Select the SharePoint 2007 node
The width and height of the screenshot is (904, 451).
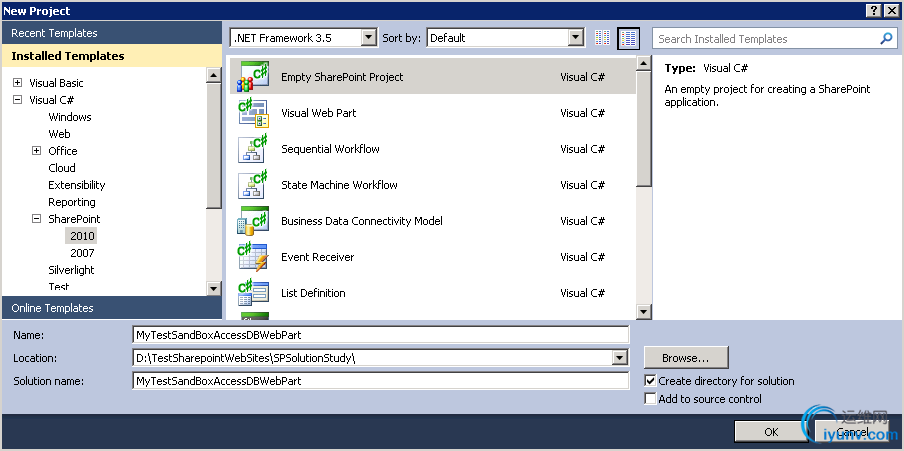pos(82,253)
